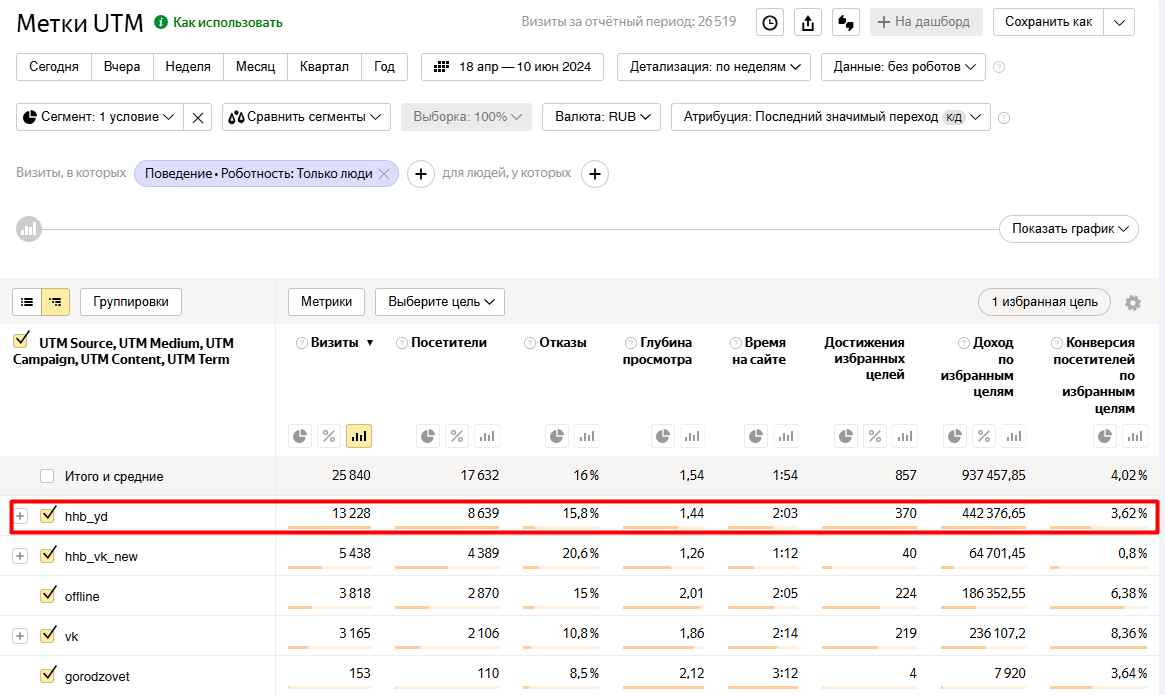Viewport: 1165px width, 695px height.
Task: Select pie chart icon under Доход
Action: [955, 436]
